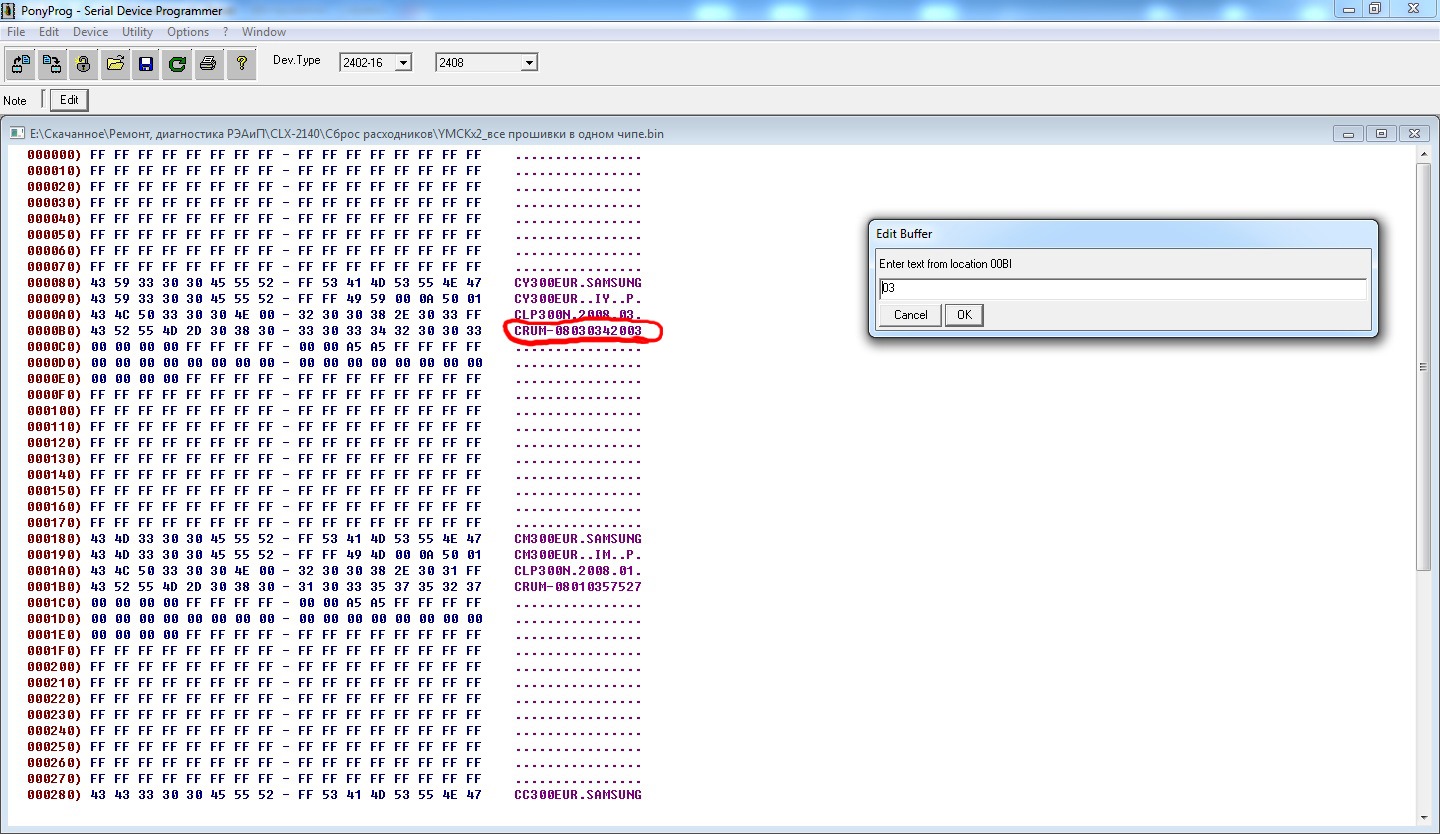The width and height of the screenshot is (1440, 834).
Task: Open security bits with the padlock icon
Action: [x=83, y=64]
